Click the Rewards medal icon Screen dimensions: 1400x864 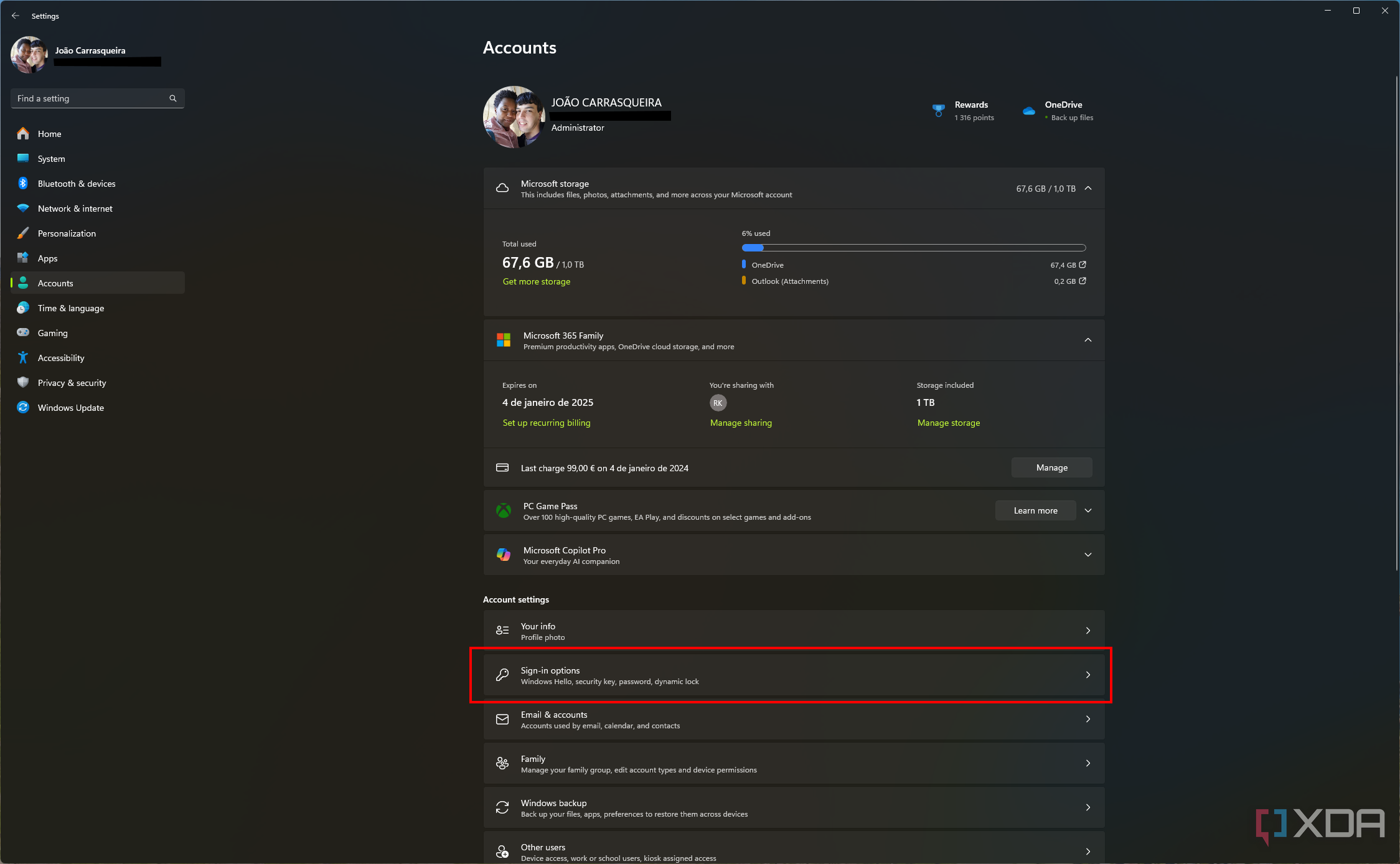coord(939,111)
